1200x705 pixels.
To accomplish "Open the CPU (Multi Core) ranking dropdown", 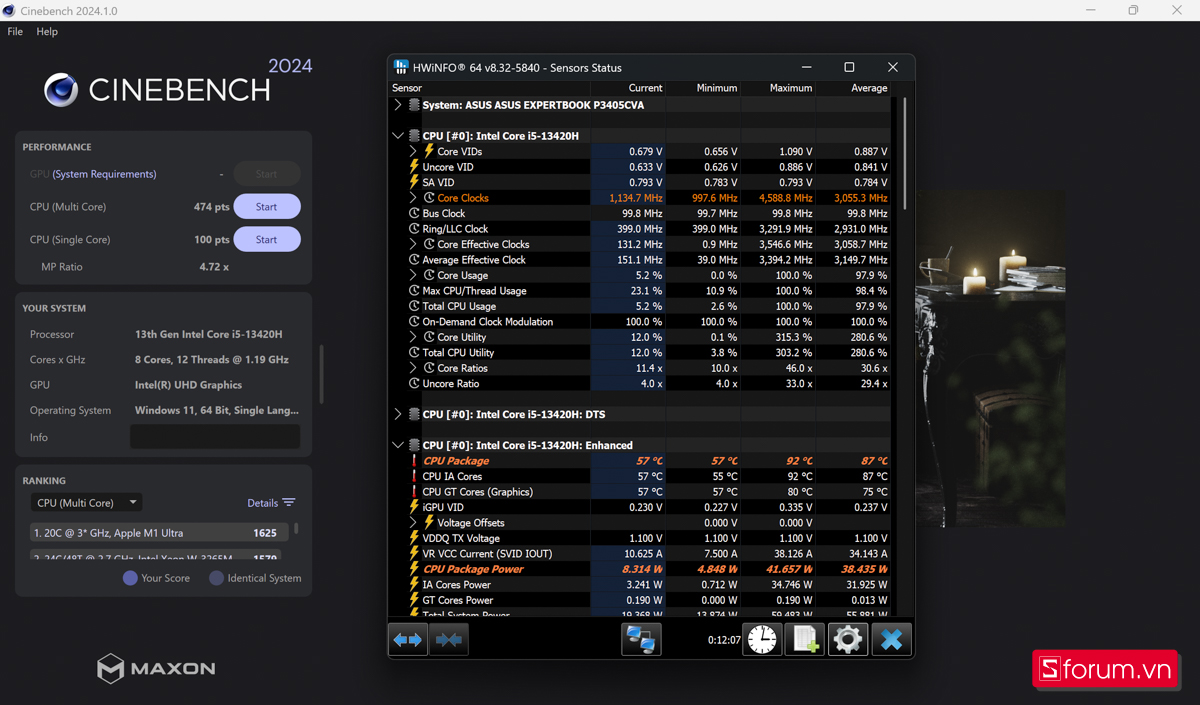I will click(x=86, y=502).
